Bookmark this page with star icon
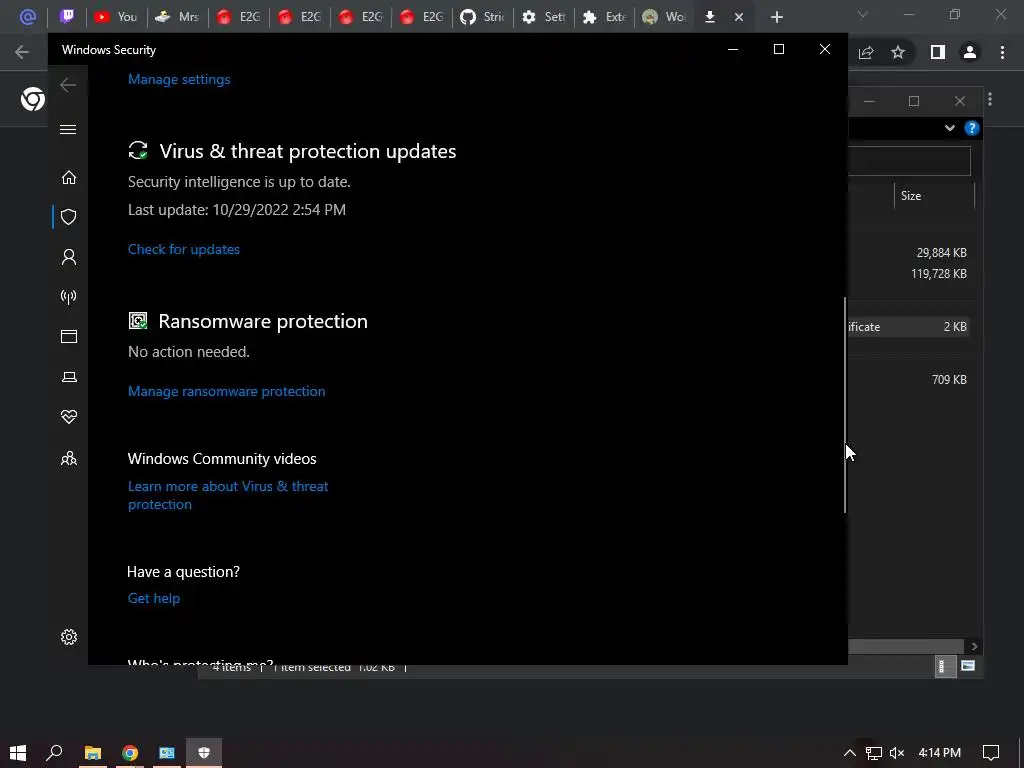This screenshot has height=768, width=1024. click(x=898, y=52)
